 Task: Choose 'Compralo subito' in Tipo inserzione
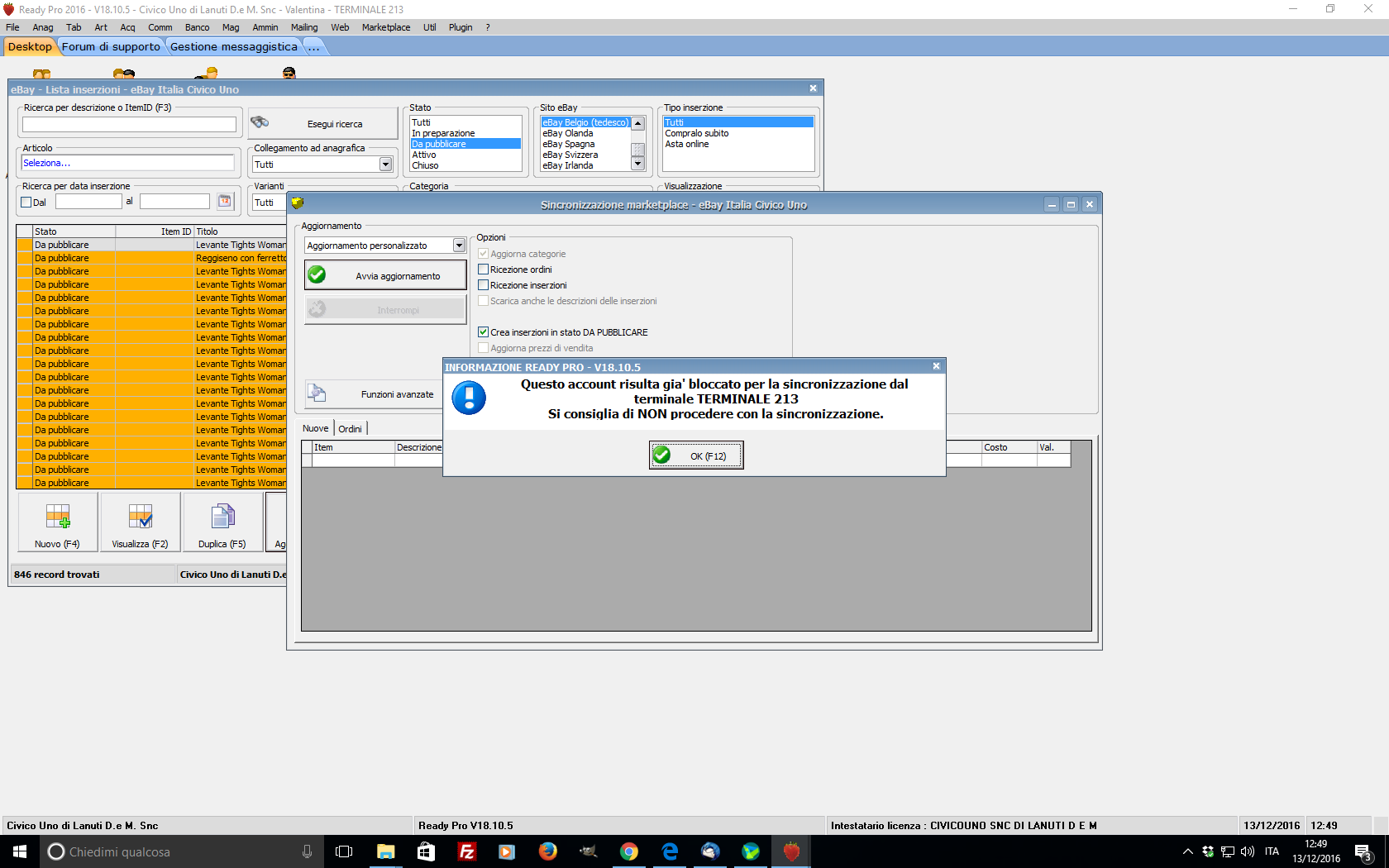(x=738, y=133)
